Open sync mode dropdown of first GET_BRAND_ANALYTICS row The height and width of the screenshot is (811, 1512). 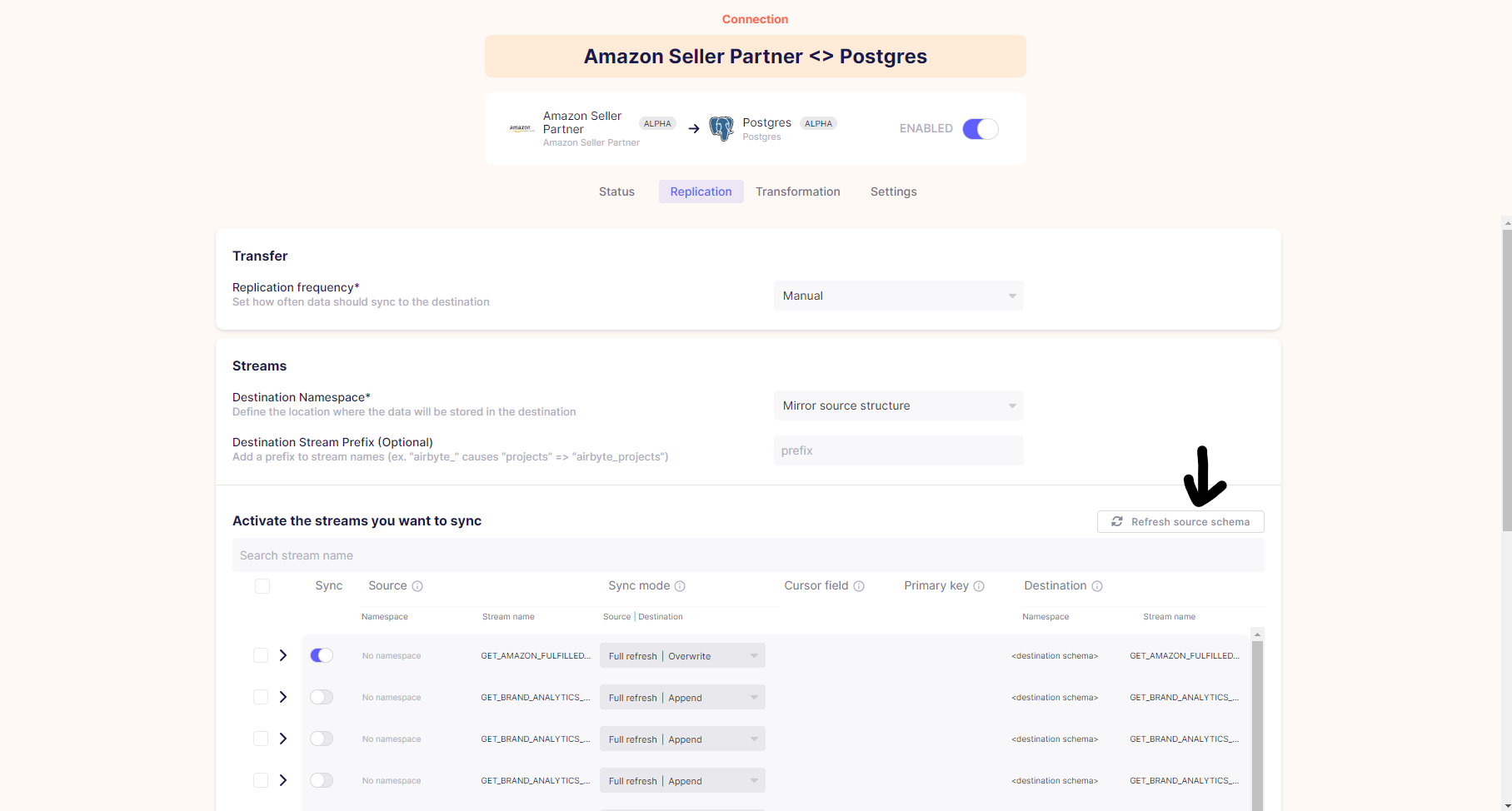pyautogui.click(x=682, y=697)
